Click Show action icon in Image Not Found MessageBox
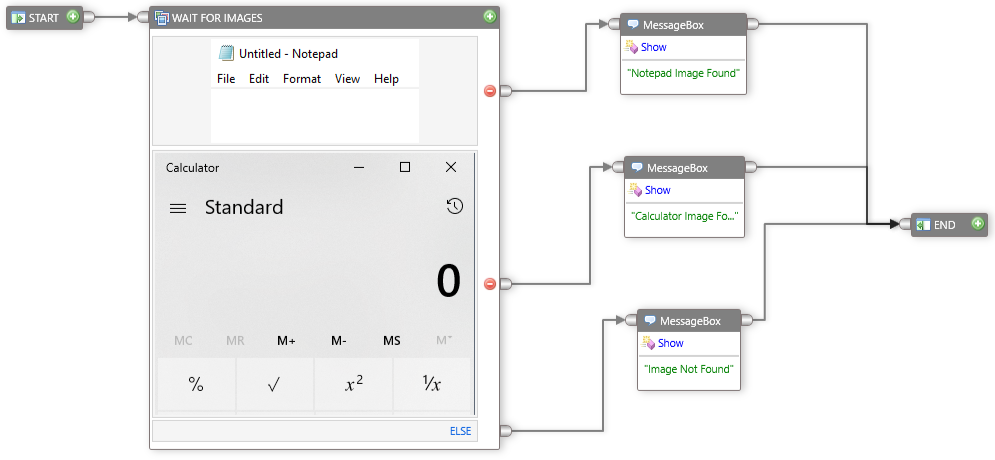 click(x=648, y=343)
